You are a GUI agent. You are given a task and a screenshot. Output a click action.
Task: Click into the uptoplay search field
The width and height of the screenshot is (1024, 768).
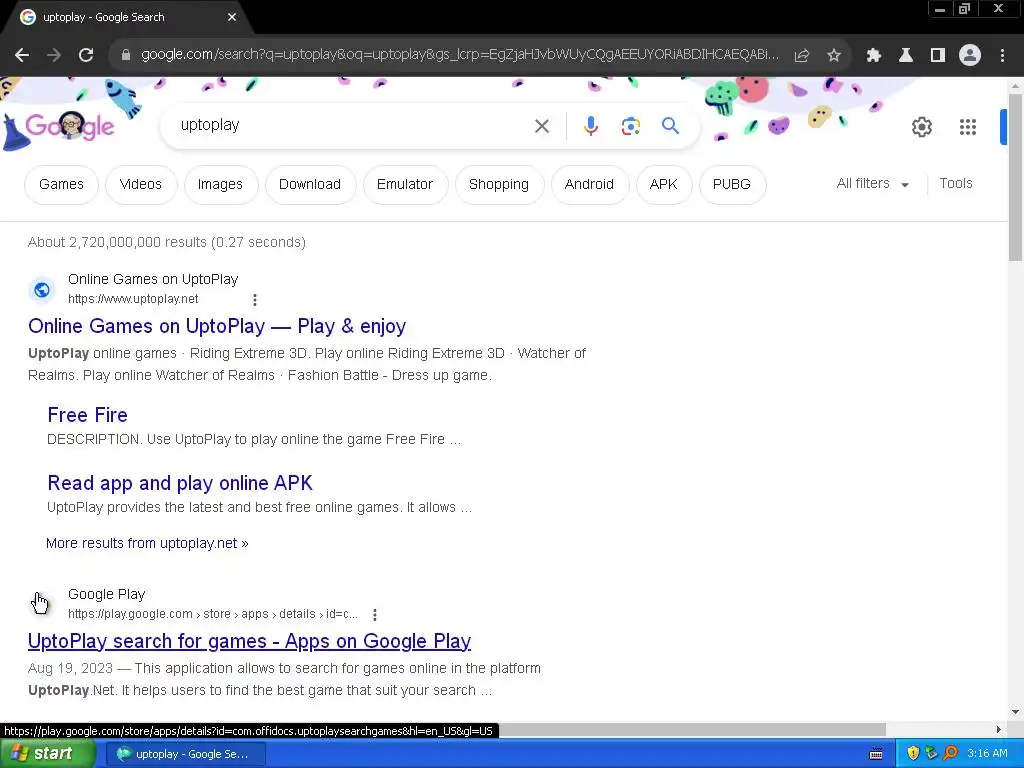[353, 125]
